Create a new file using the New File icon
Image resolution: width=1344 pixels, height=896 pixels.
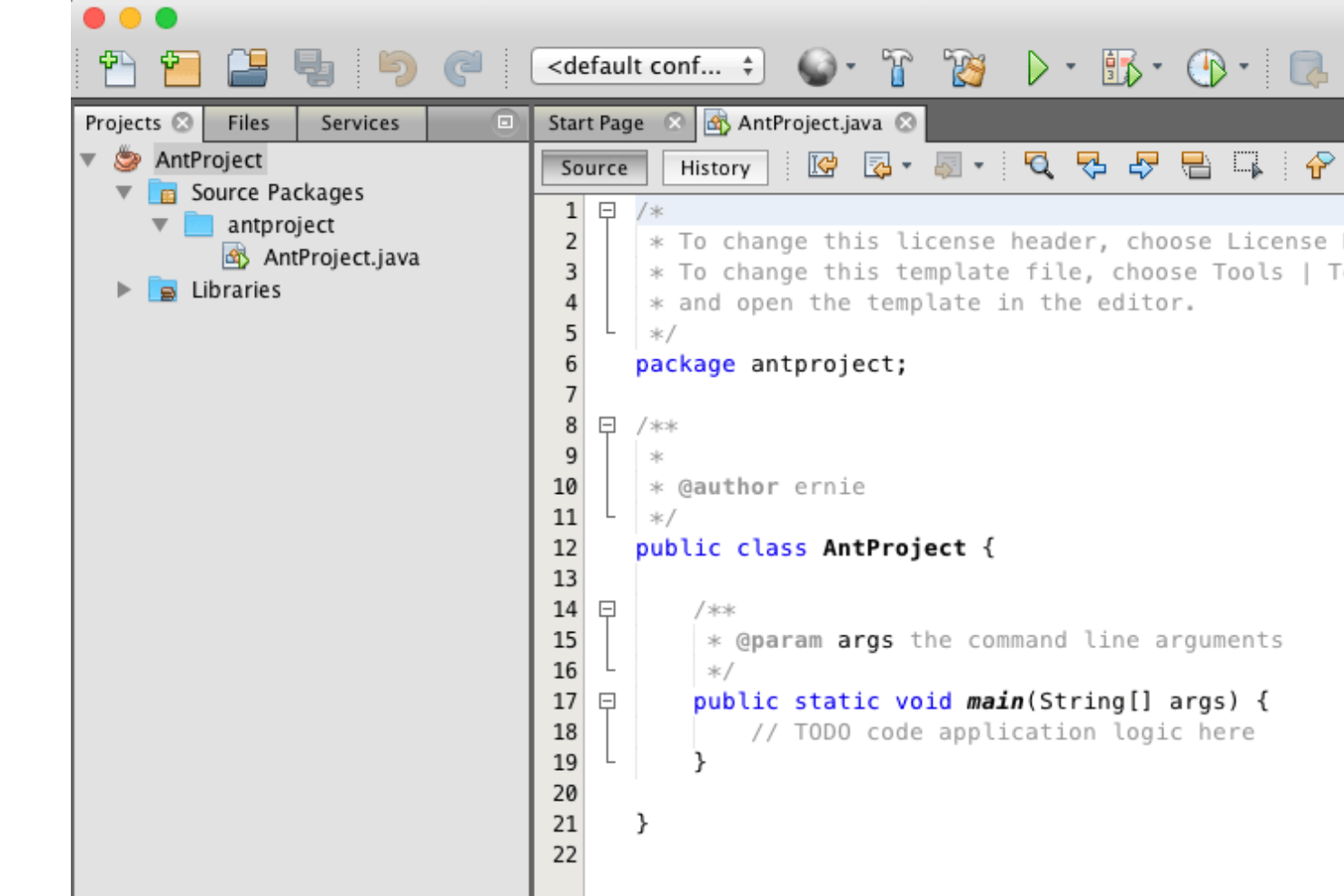tap(118, 66)
